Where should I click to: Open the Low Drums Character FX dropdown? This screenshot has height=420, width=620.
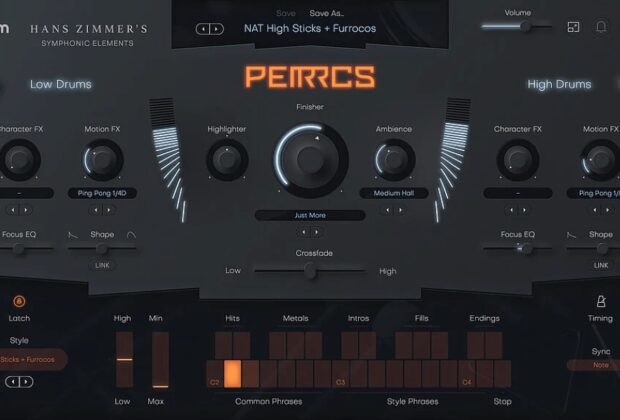(x=26, y=193)
